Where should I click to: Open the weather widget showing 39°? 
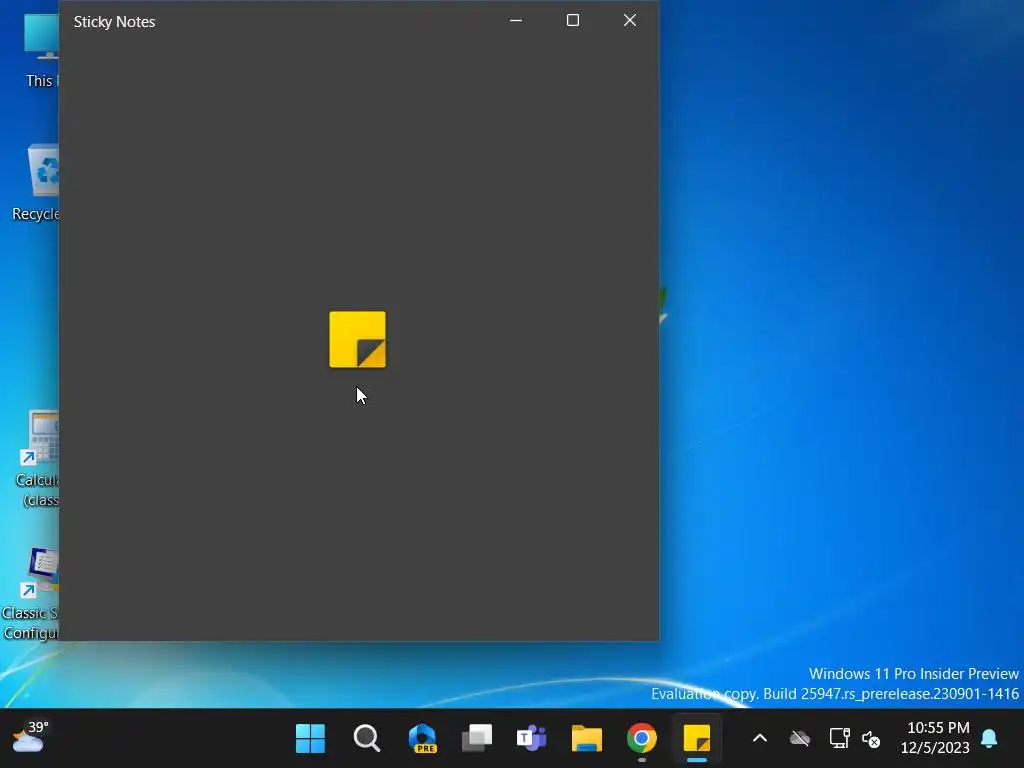click(x=30, y=737)
